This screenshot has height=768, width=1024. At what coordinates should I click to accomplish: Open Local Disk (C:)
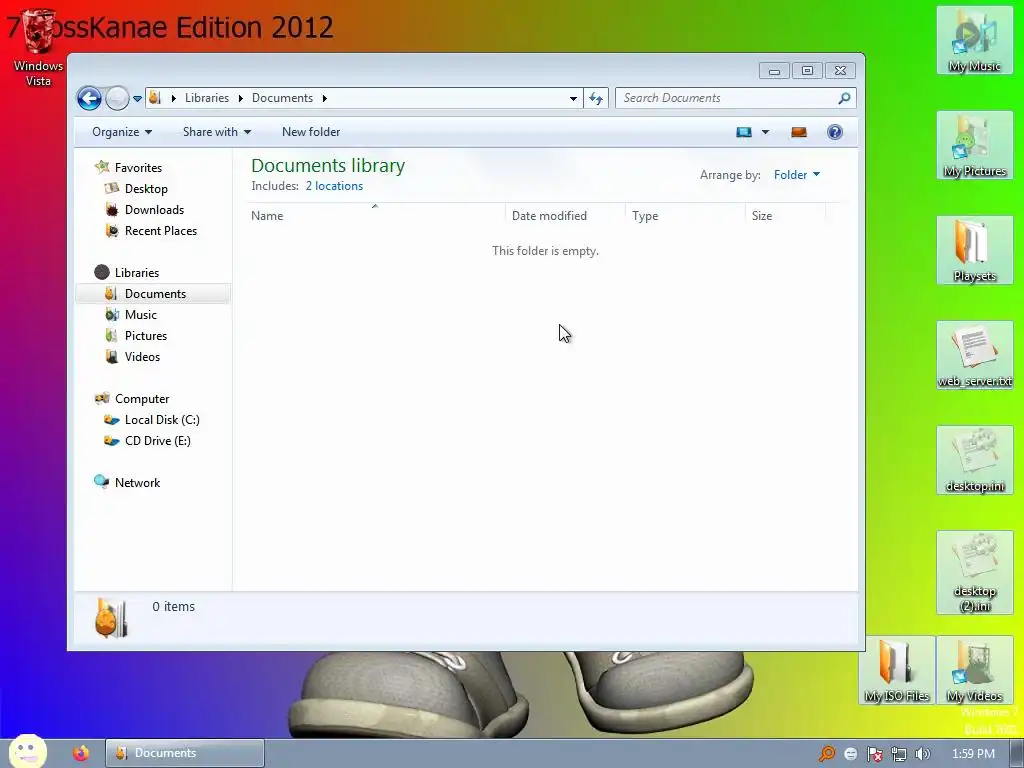[x=162, y=420]
